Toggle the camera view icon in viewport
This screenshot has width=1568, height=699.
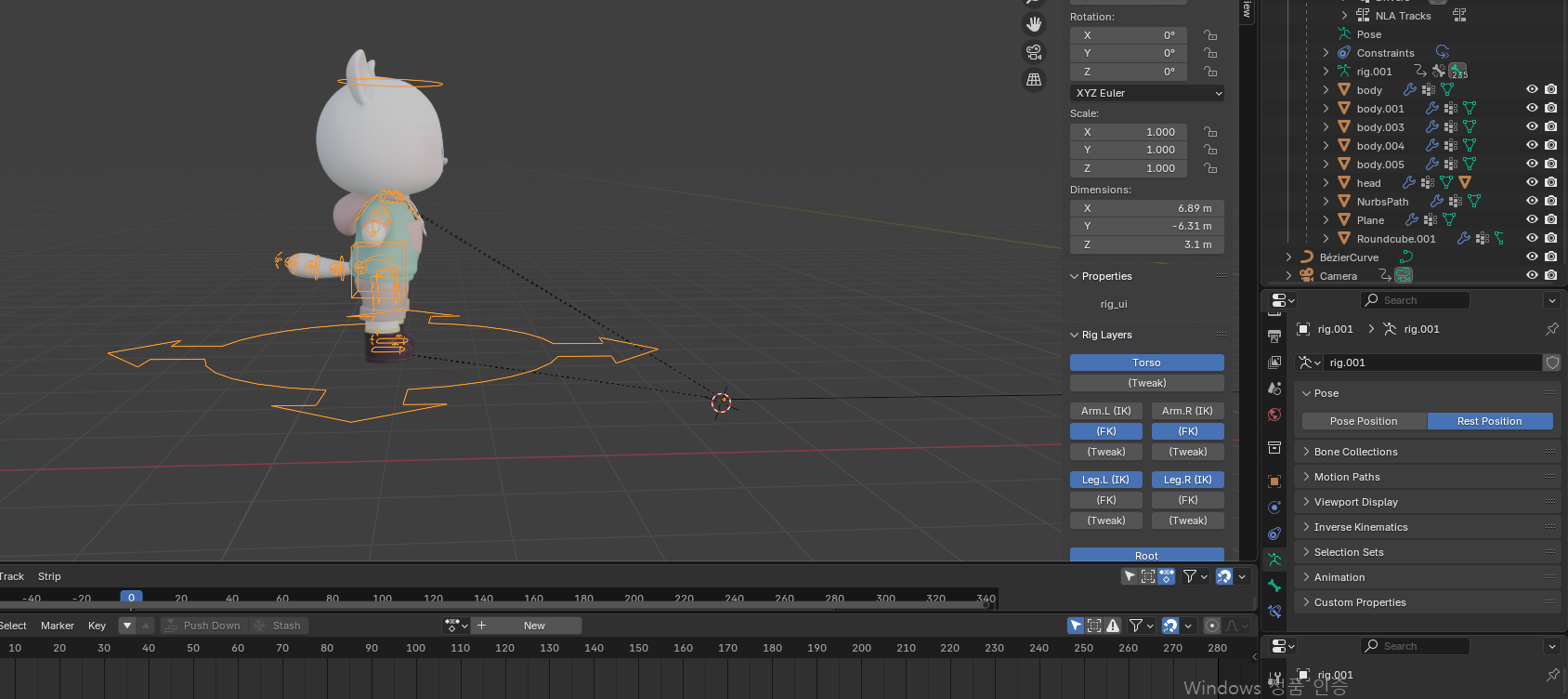point(1034,52)
